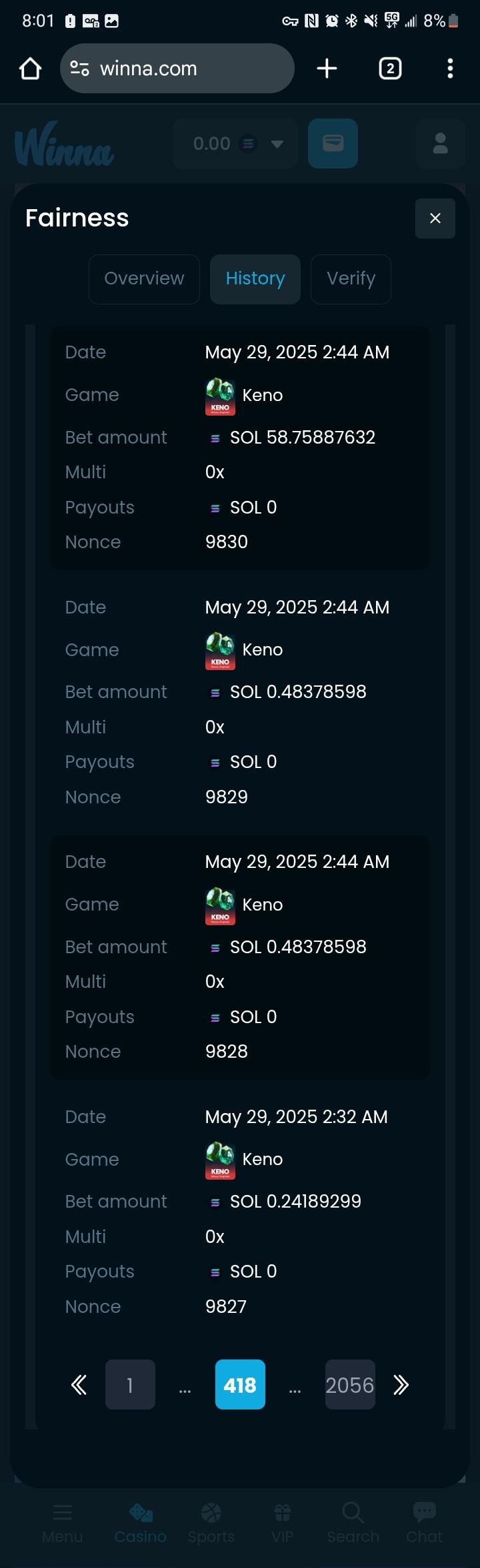Image resolution: width=480 pixels, height=1568 pixels.
Task: Jump to page 1
Action: click(x=130, y=1385)
